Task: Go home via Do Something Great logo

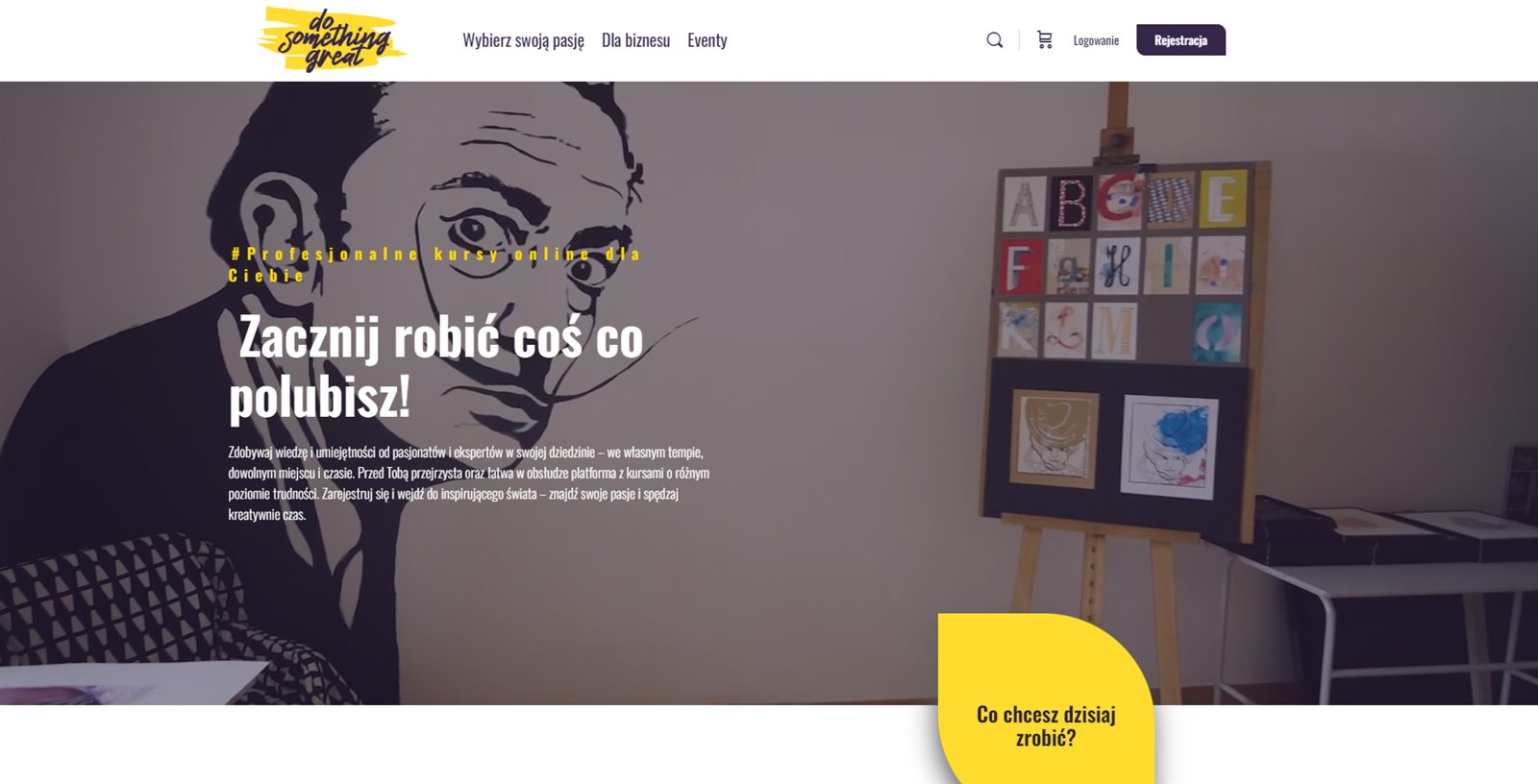Action: [x=333, y=39]
